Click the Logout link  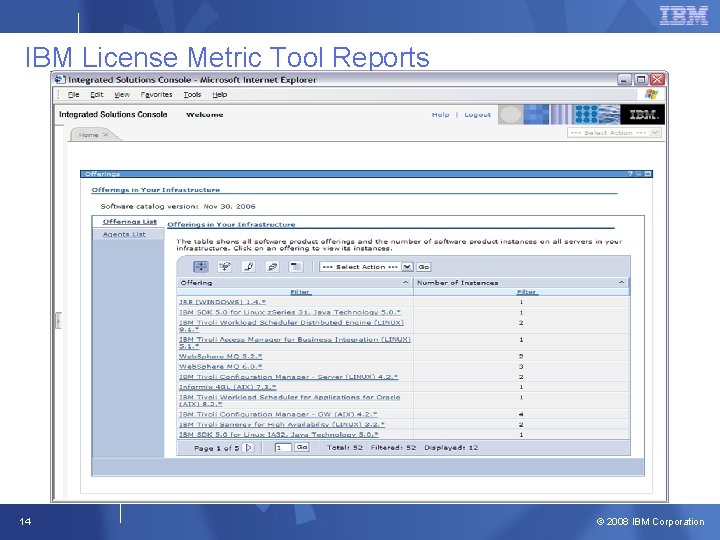click(477, 114)
